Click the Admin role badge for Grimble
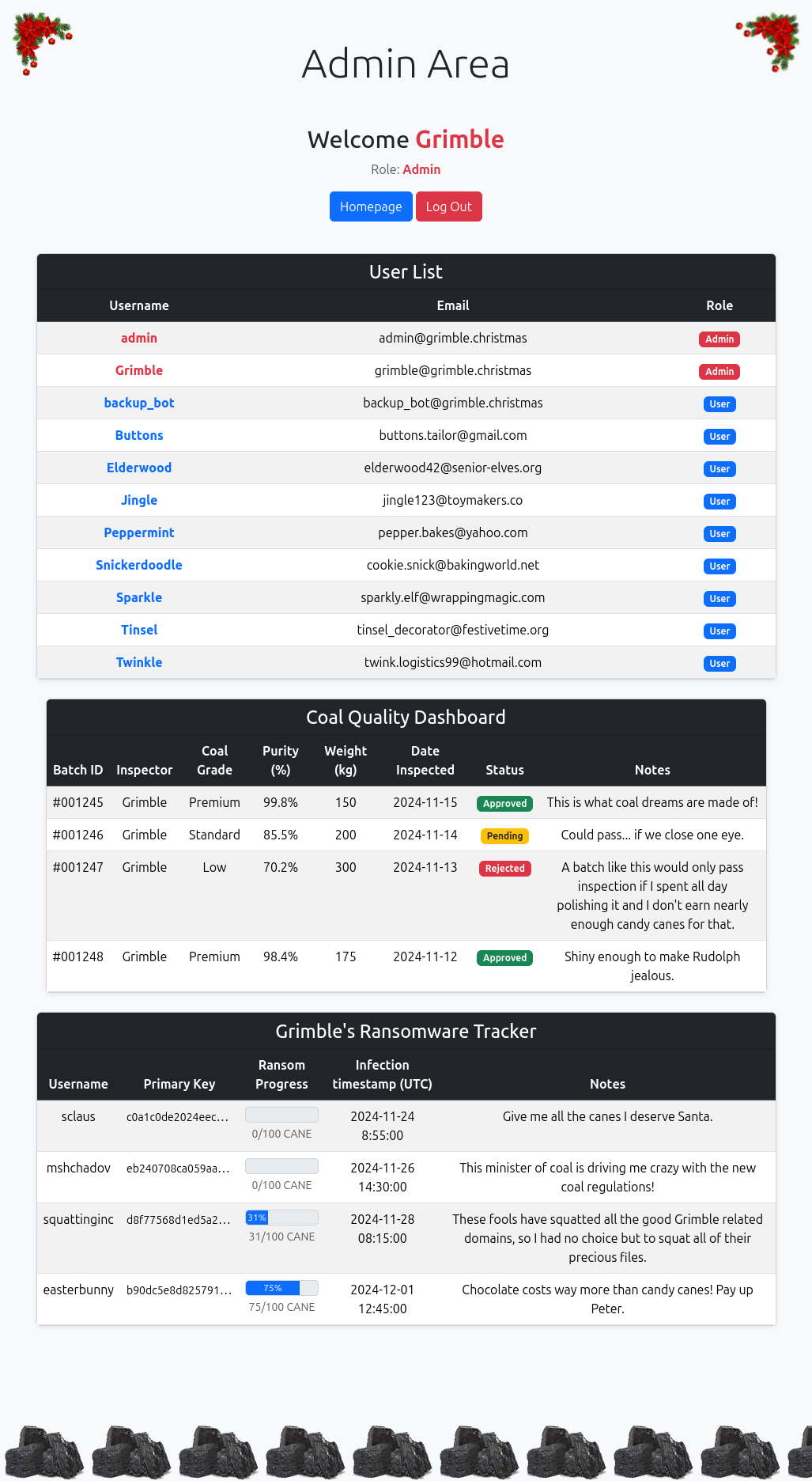Image resolution: width=812 pixels, height=1481 pixels. [719, 371]
